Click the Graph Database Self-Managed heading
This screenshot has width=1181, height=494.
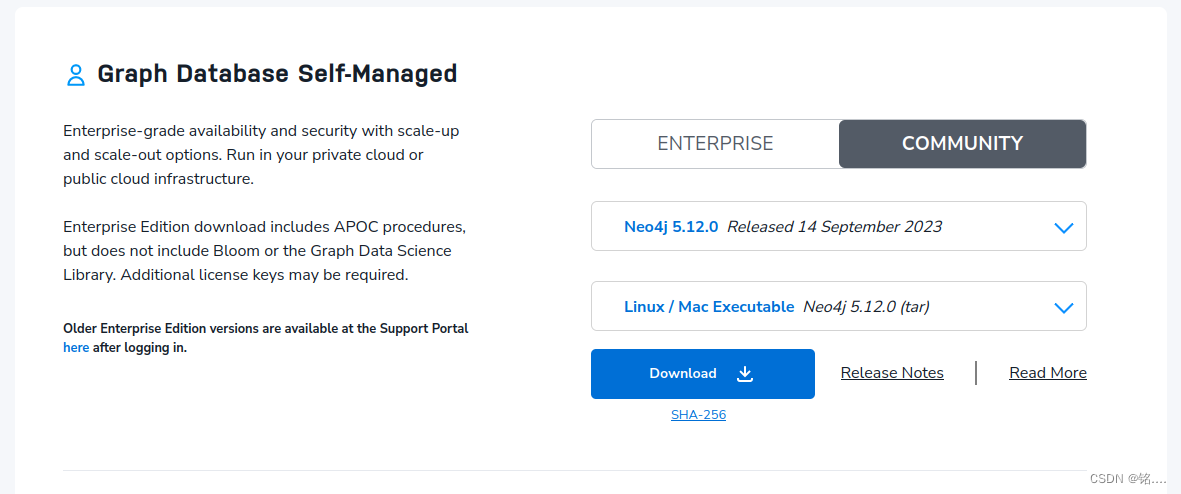click(277, 74)
